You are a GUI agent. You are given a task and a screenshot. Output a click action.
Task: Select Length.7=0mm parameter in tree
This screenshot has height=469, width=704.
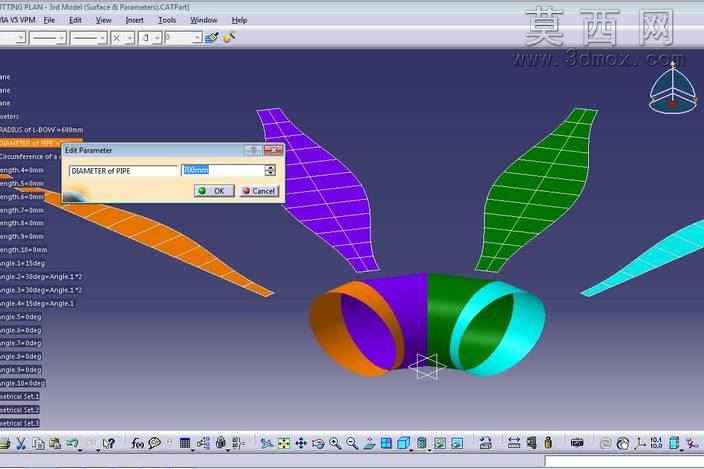pyautogui.click(x=22, y=210)
